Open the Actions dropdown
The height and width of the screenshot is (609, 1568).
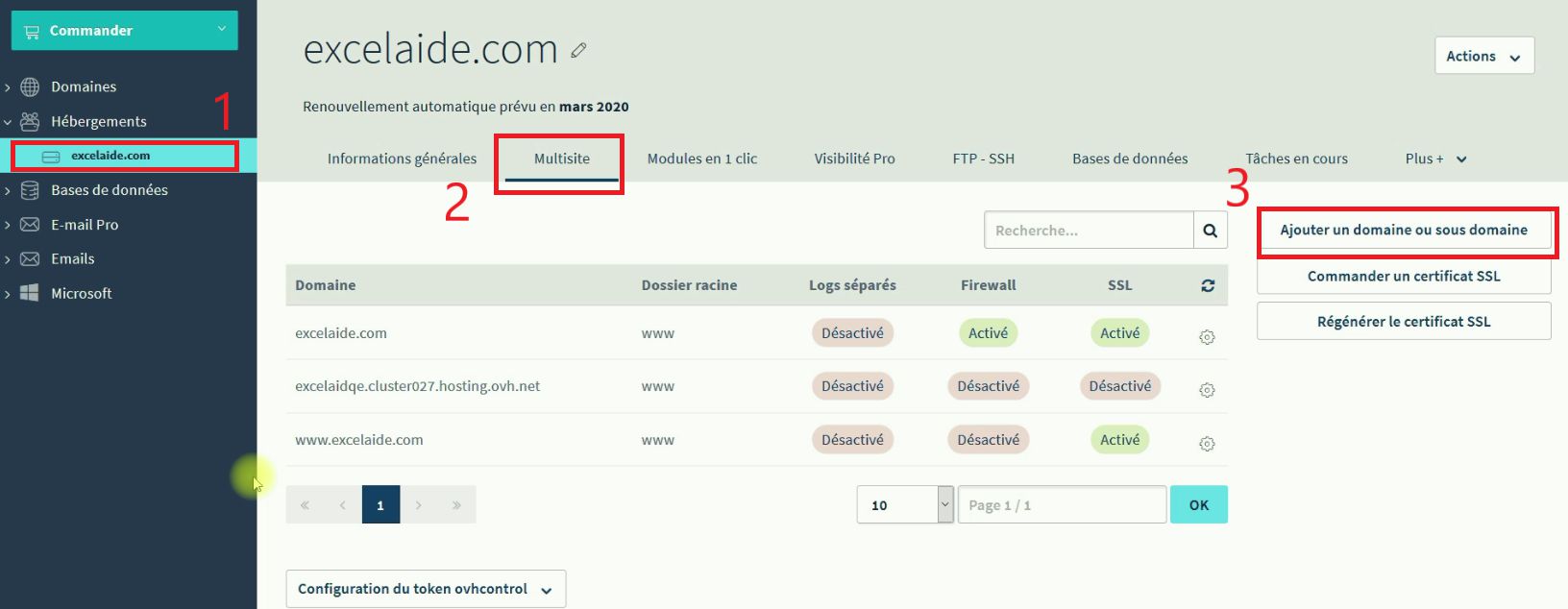1484,56
